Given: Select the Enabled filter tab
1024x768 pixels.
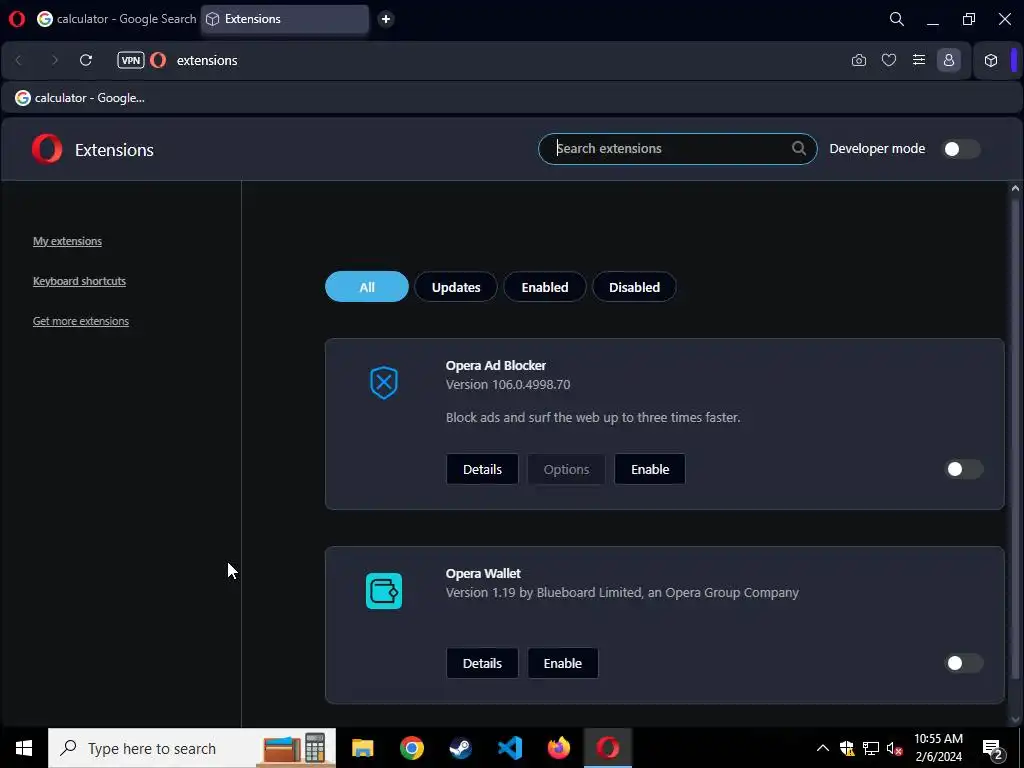Looking at the screenshot, I should (545, 287).
